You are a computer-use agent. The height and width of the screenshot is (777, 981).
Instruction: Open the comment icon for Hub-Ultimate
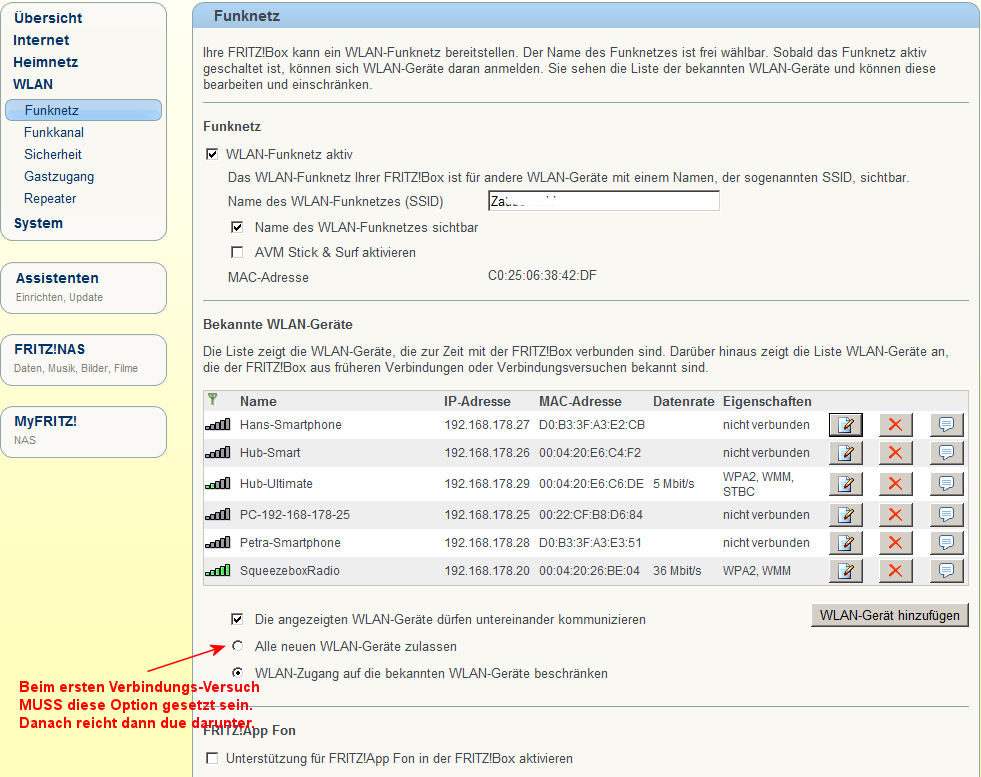coord(946,484)
